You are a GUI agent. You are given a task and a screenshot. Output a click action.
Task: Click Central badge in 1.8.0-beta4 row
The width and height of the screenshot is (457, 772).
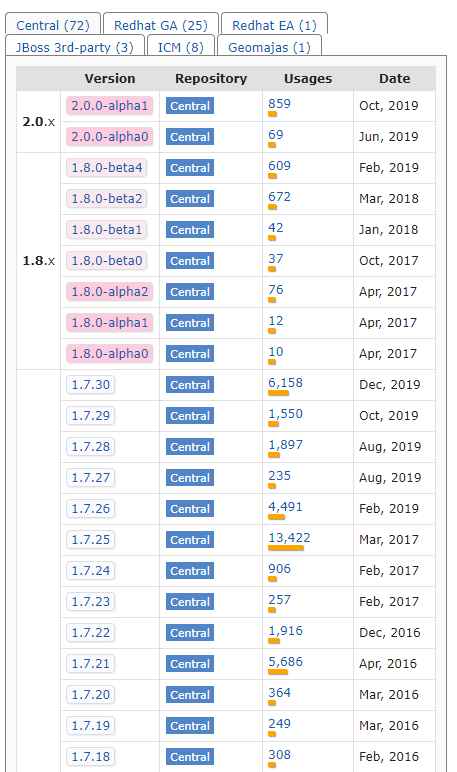click(x=190, y=168)
